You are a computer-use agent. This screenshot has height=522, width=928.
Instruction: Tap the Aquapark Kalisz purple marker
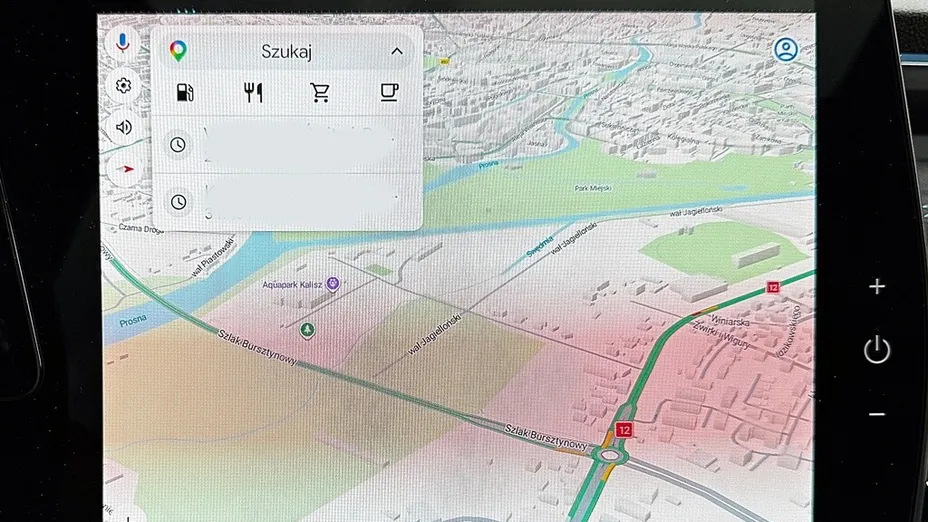click(333, 284)
